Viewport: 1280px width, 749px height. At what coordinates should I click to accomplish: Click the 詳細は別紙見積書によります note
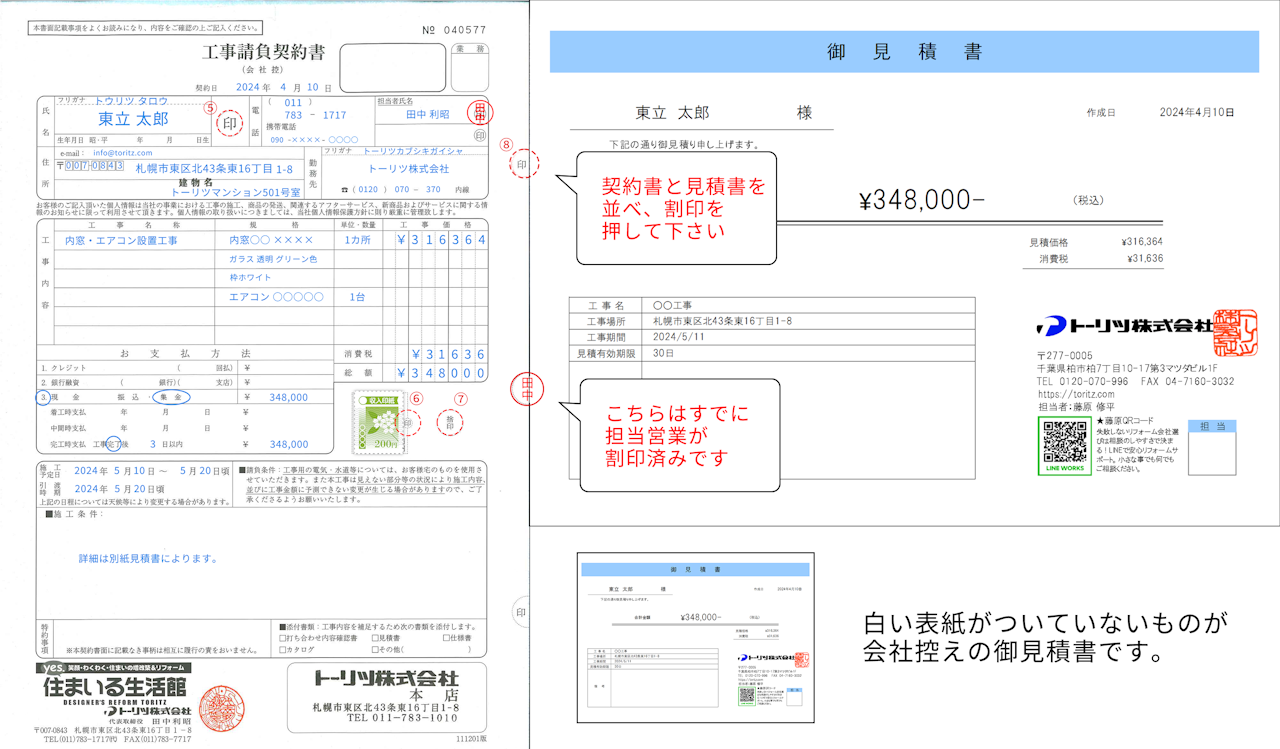point(148,559)
